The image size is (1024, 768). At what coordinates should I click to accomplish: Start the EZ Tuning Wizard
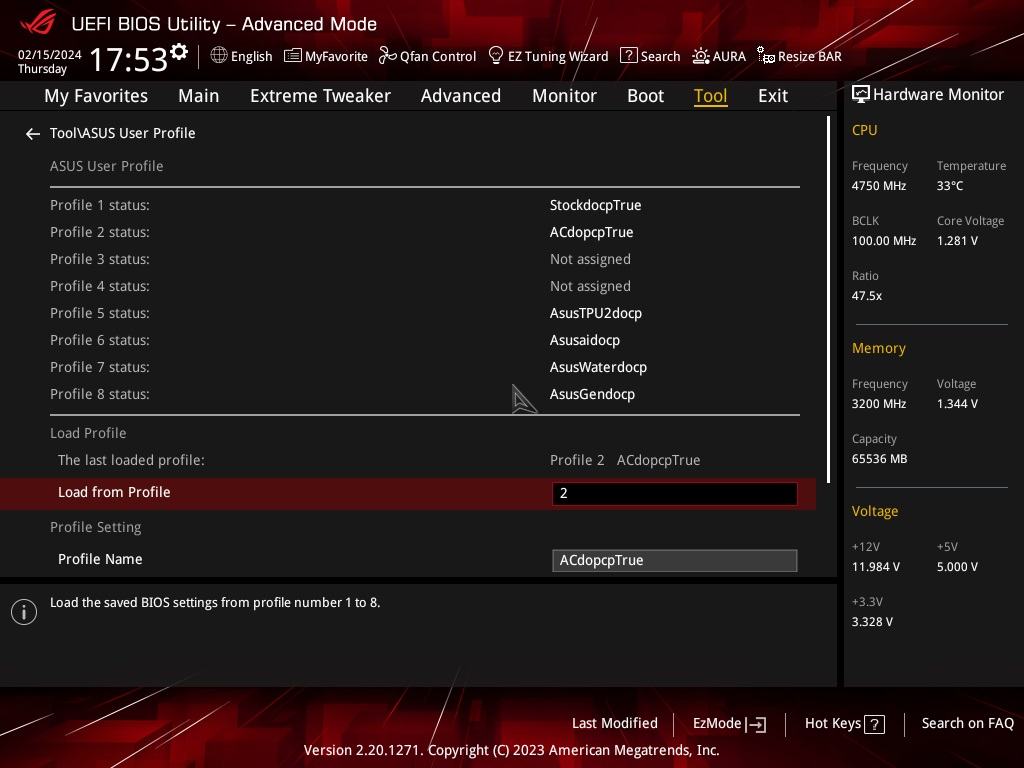[549, 56]
